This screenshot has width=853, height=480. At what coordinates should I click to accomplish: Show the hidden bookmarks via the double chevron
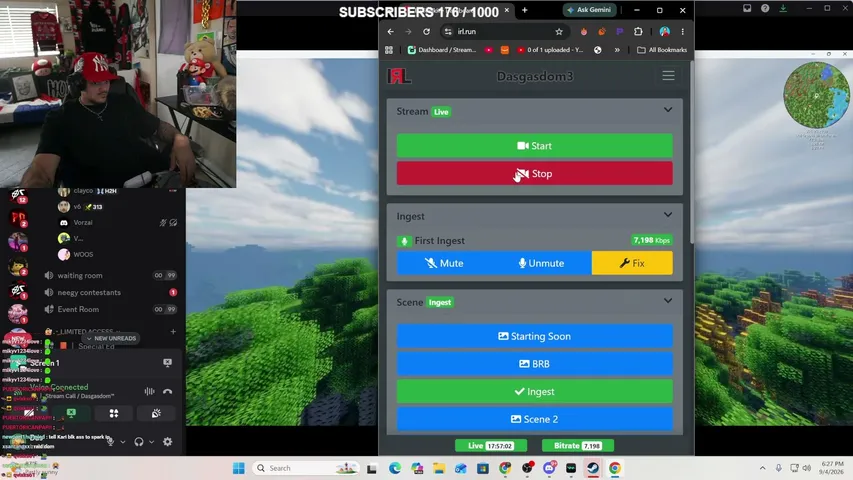pos(617,50)
